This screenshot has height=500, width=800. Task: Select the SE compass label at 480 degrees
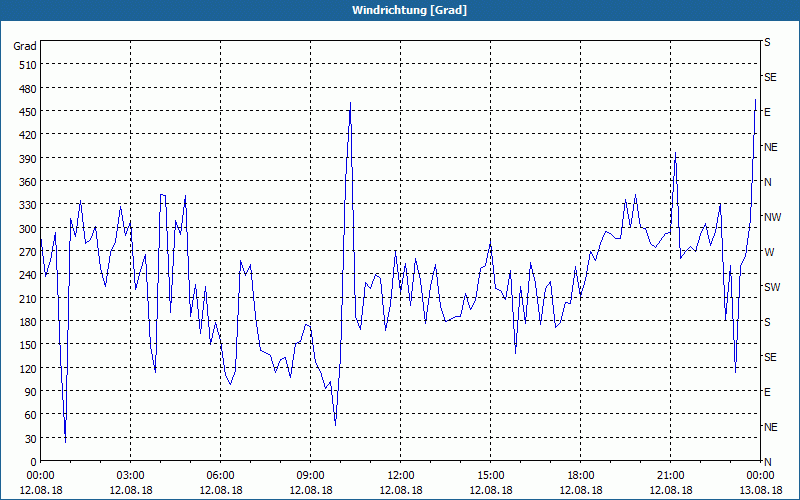pyautogui.click(x=770, y=78)
